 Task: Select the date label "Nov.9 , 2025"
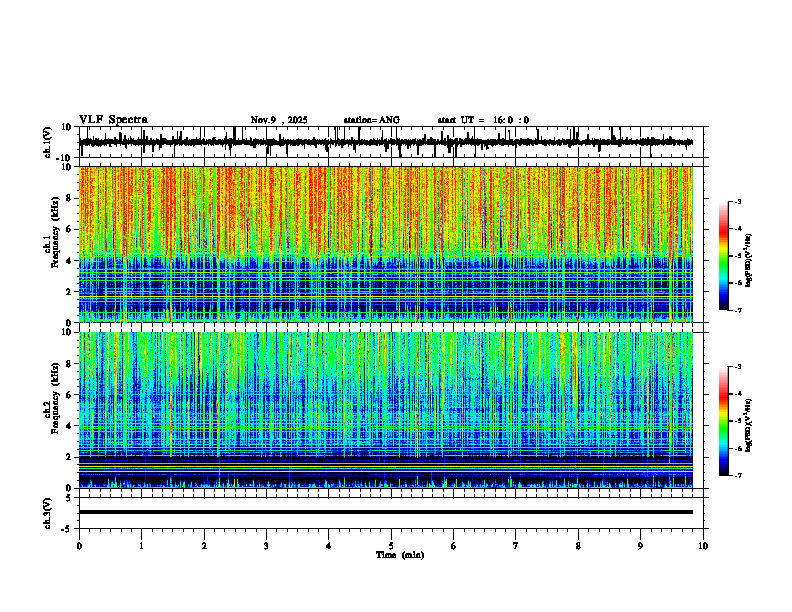pyautogui.click(x=279, y=120)
